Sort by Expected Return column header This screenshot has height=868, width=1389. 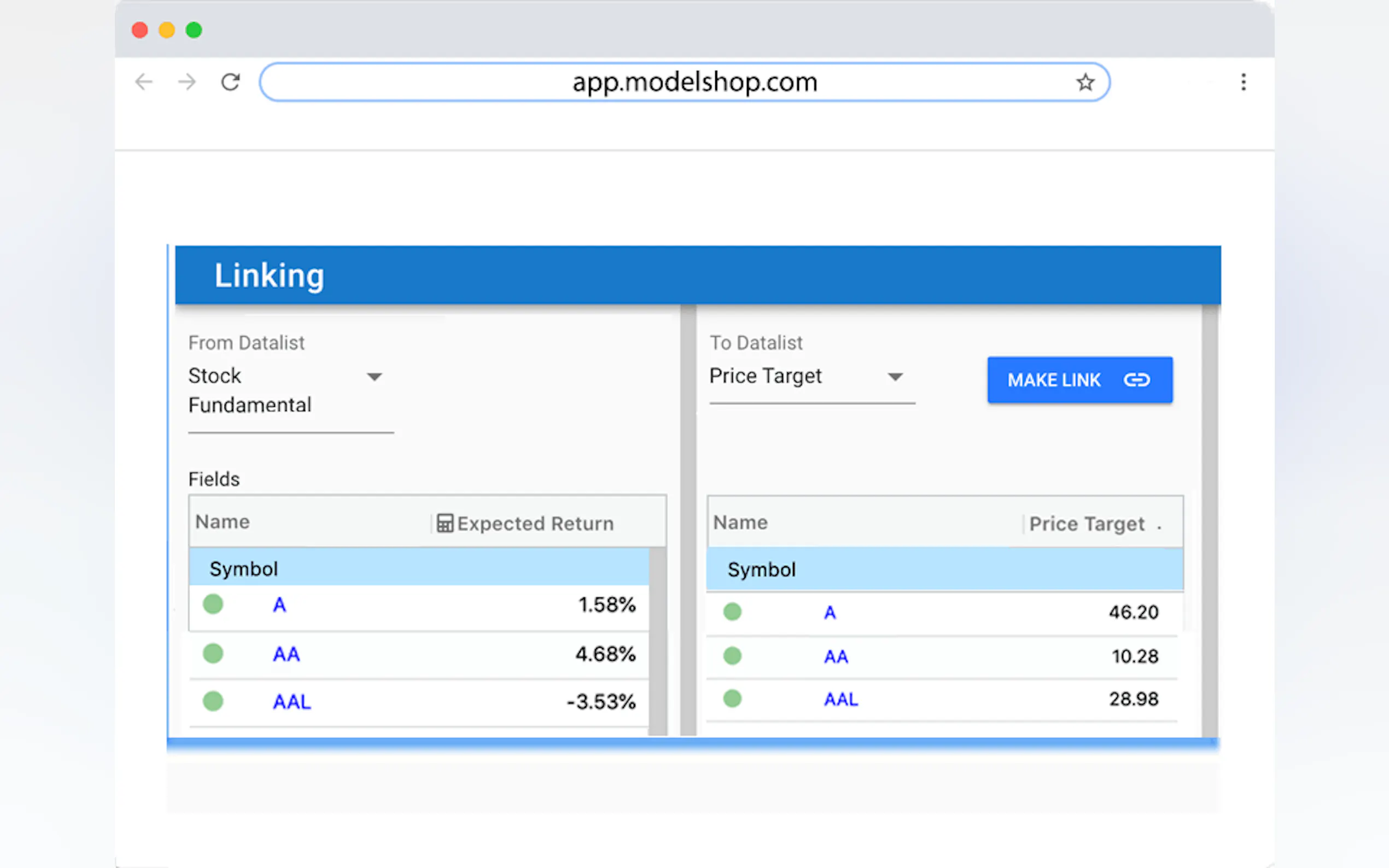click(535, 523)
